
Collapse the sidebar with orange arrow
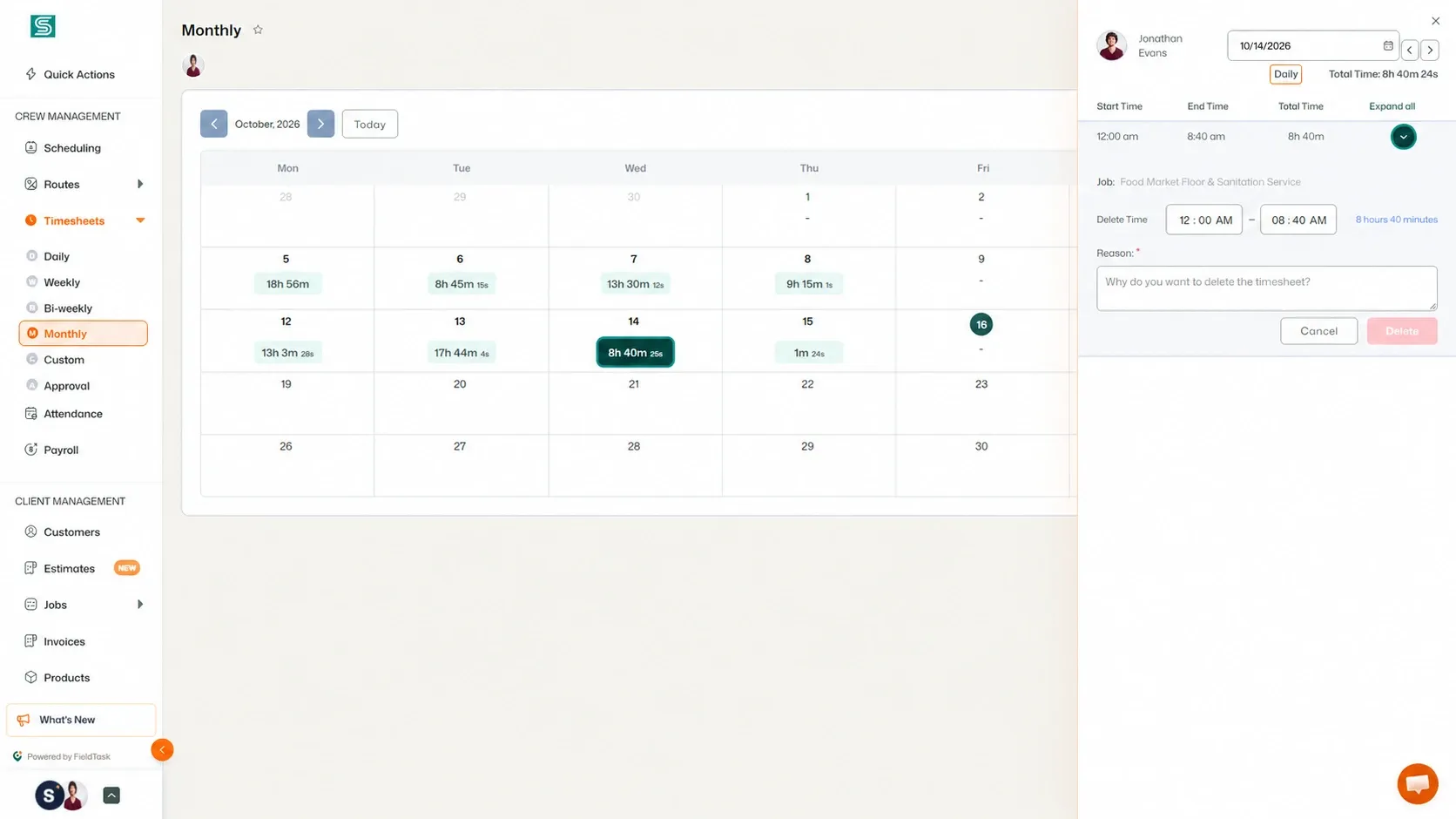pyautogui.click(x=162, y=750)
